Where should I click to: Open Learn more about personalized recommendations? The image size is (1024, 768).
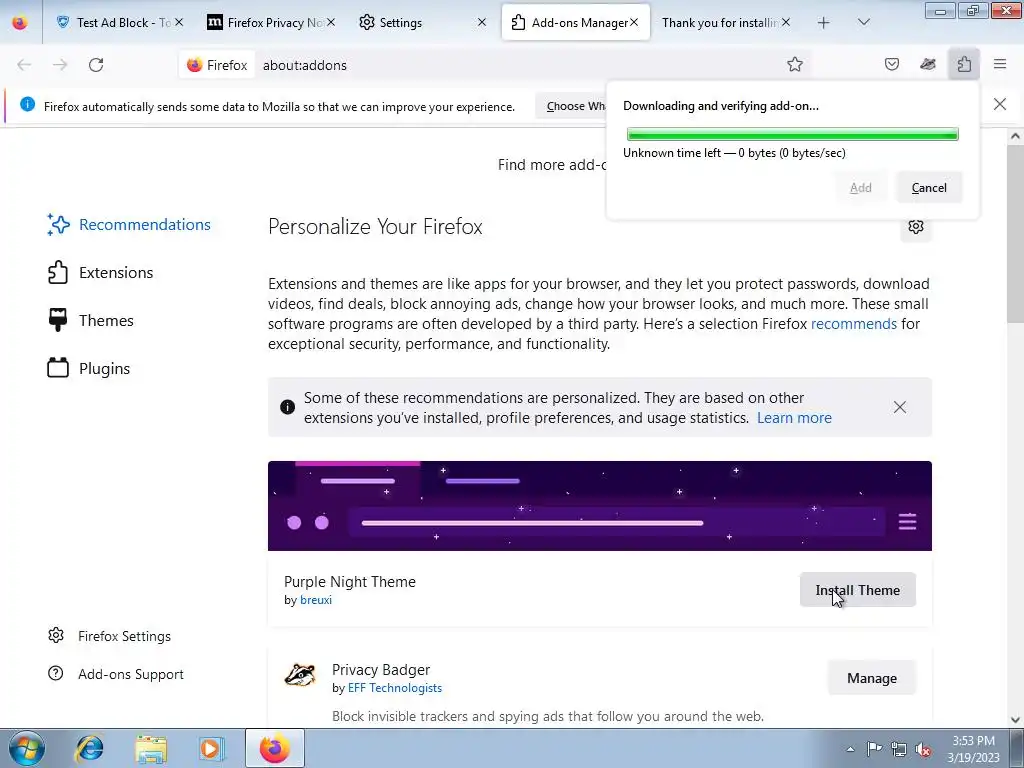coord(794,418)
